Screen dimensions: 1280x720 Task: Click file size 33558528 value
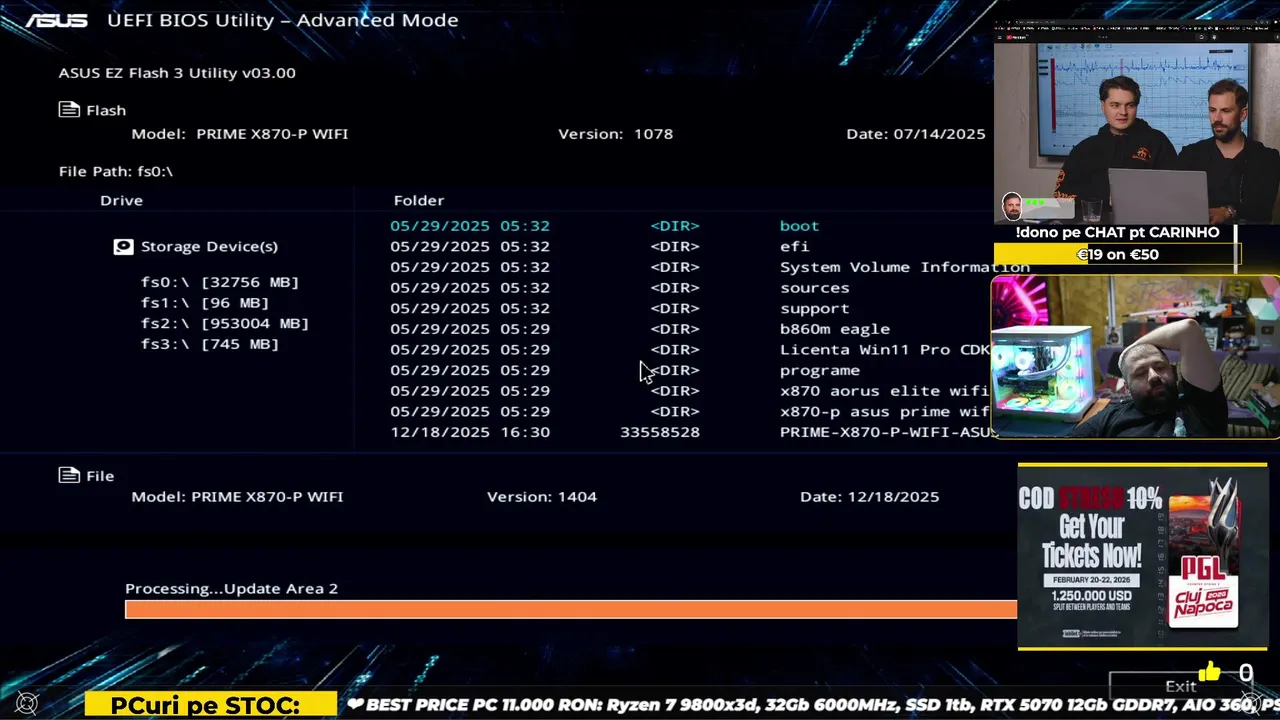(x=660, y=432)
